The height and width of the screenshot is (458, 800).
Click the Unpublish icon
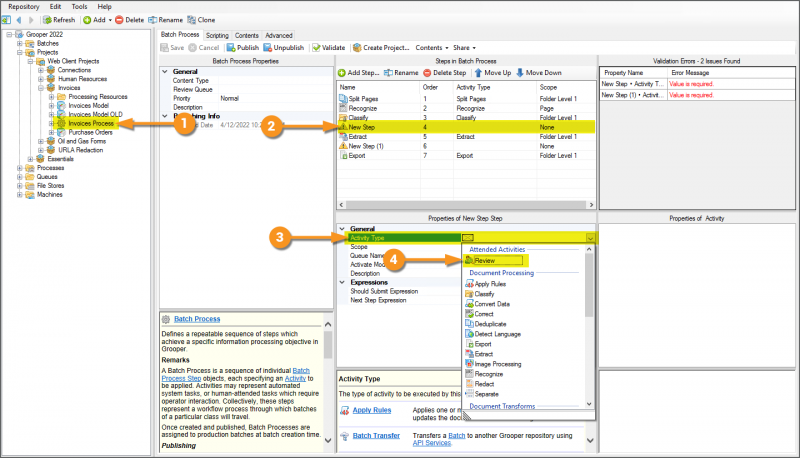tap(267, 47)
